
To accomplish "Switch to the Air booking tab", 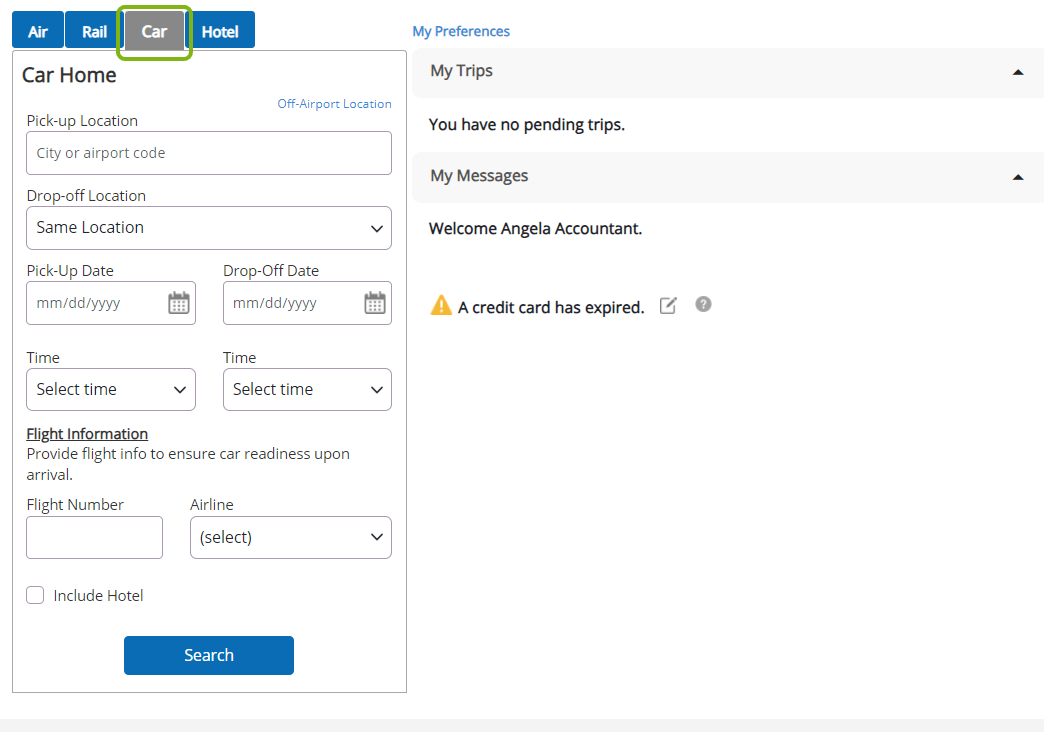I will [x=37, y=30].
